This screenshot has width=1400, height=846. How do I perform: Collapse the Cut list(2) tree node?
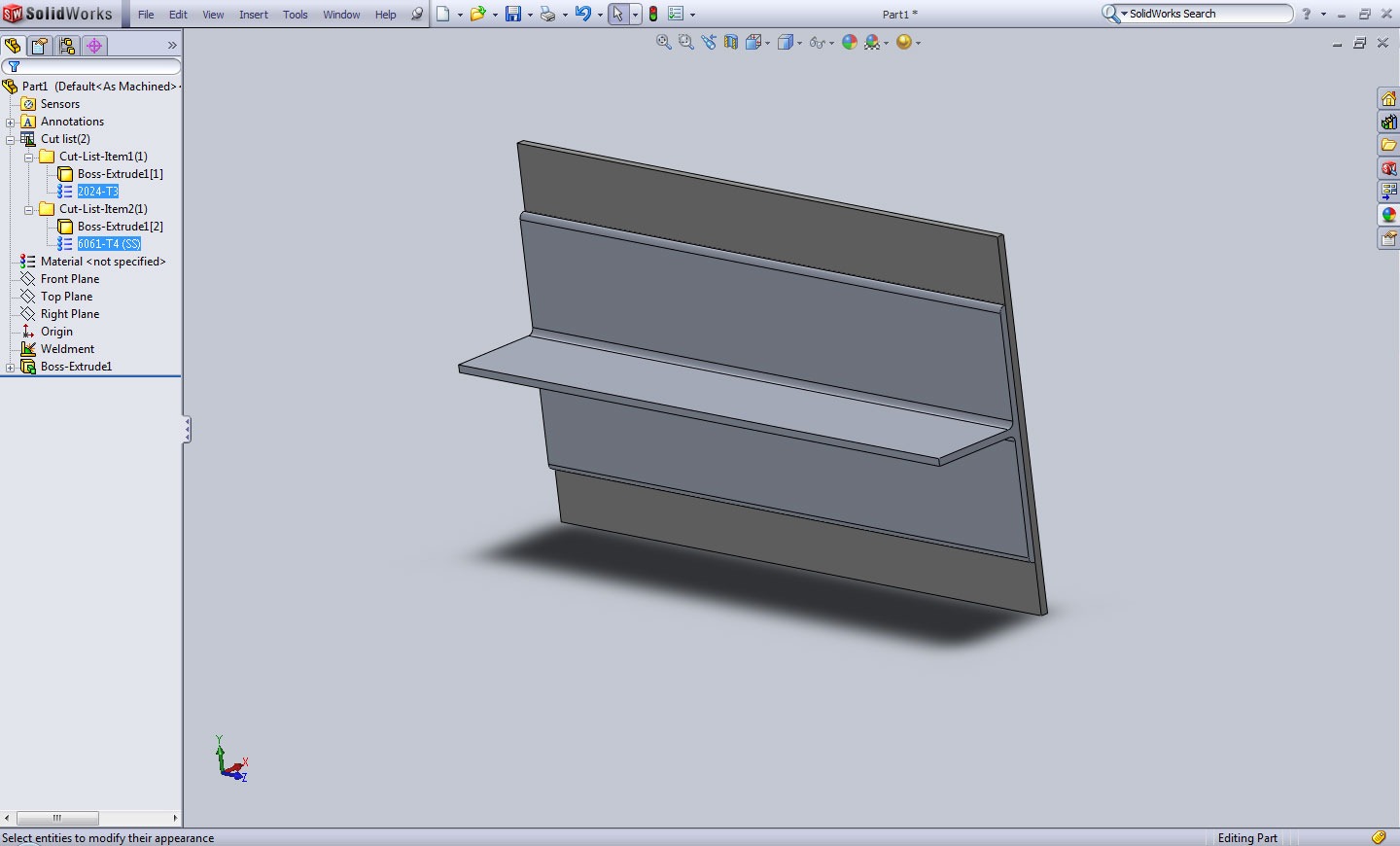pos(11,139)
